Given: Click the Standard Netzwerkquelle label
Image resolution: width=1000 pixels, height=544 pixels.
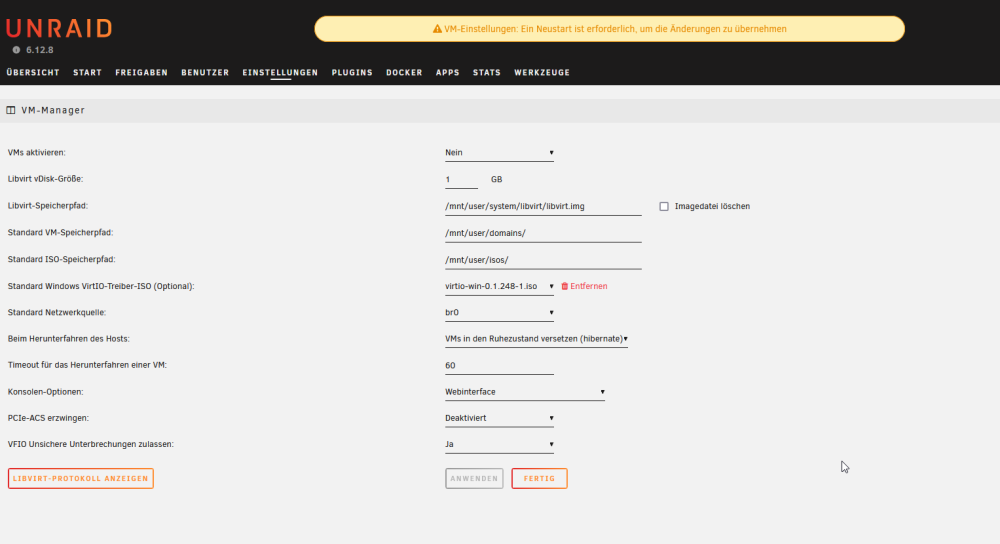Looking at the screenshot, I should pyautogui.click(x=57, y=312).
